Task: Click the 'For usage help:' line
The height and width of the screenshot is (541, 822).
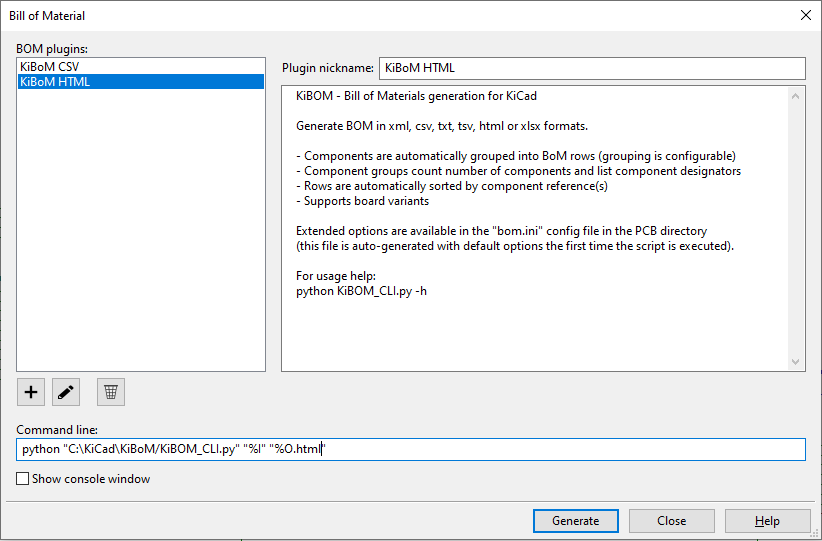Action: (336, 276)
